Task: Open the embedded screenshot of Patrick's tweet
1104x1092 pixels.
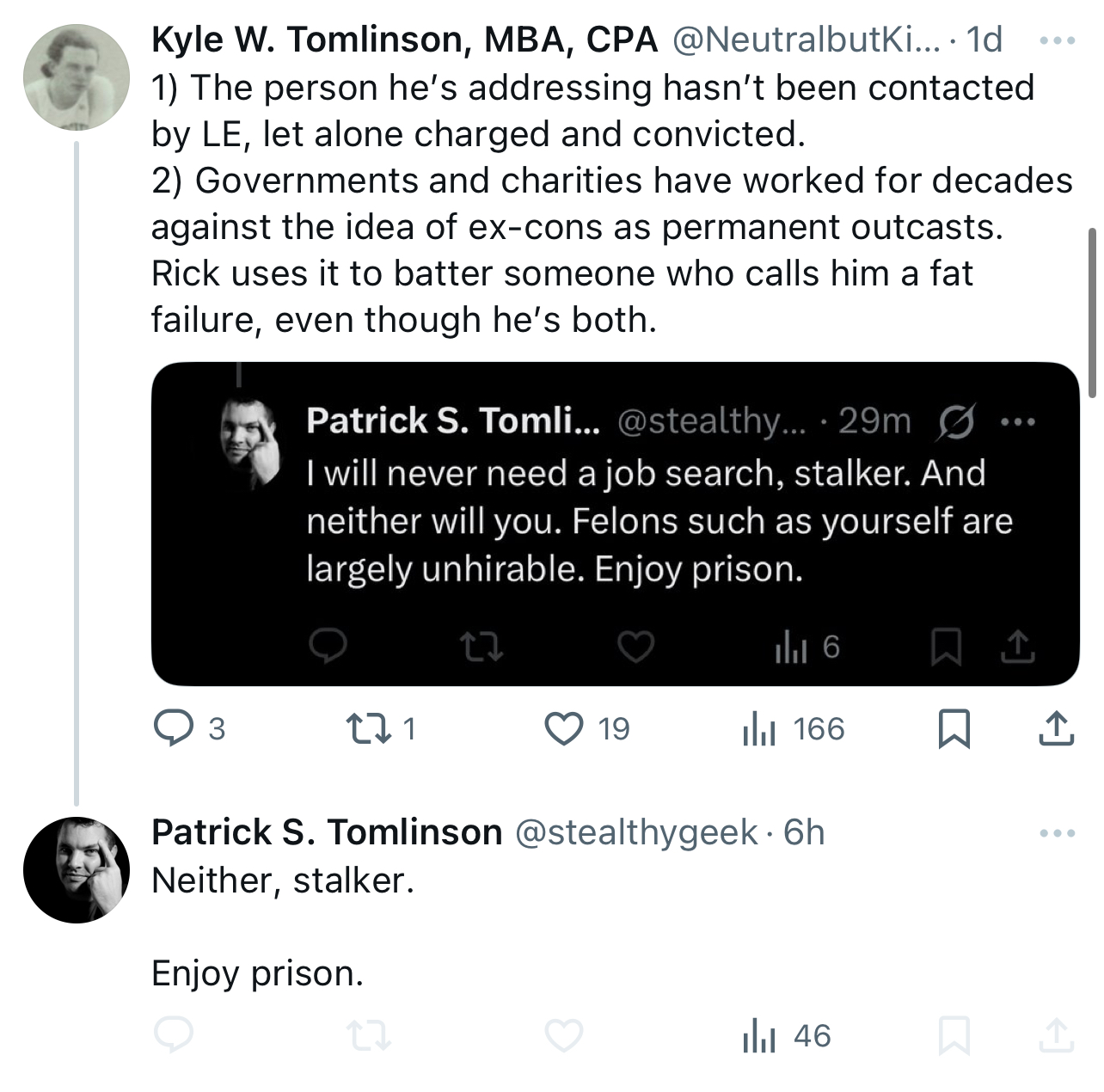Action: 615,524
